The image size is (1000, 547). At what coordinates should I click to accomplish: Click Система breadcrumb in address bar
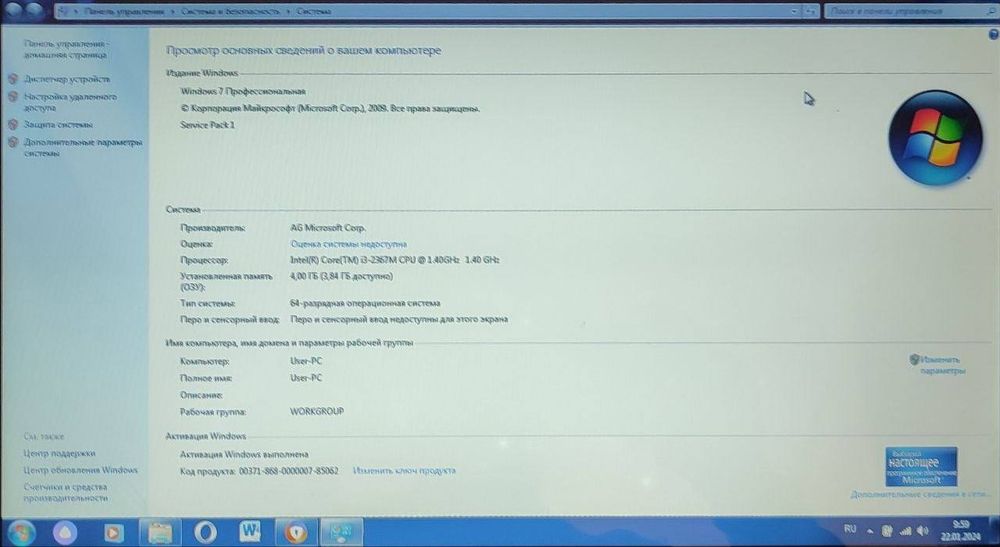pyautogui.click(x=313, y=11)
